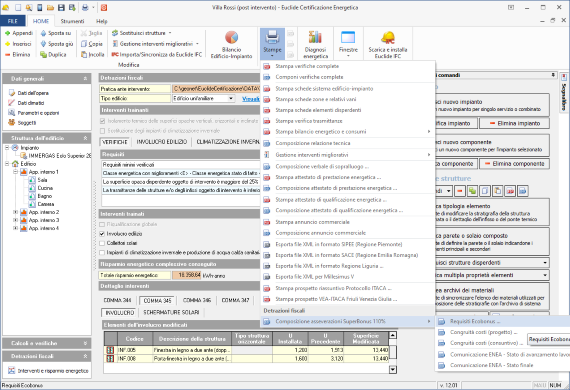
Task: Click the save icon in quick access toolbar
Action: click(61, 7)
